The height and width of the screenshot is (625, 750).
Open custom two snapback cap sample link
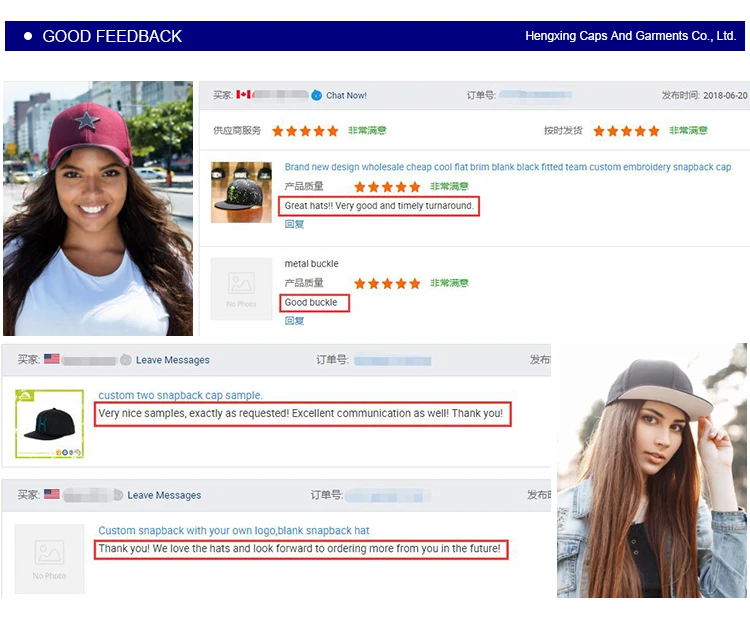click(x=180, y=395)
